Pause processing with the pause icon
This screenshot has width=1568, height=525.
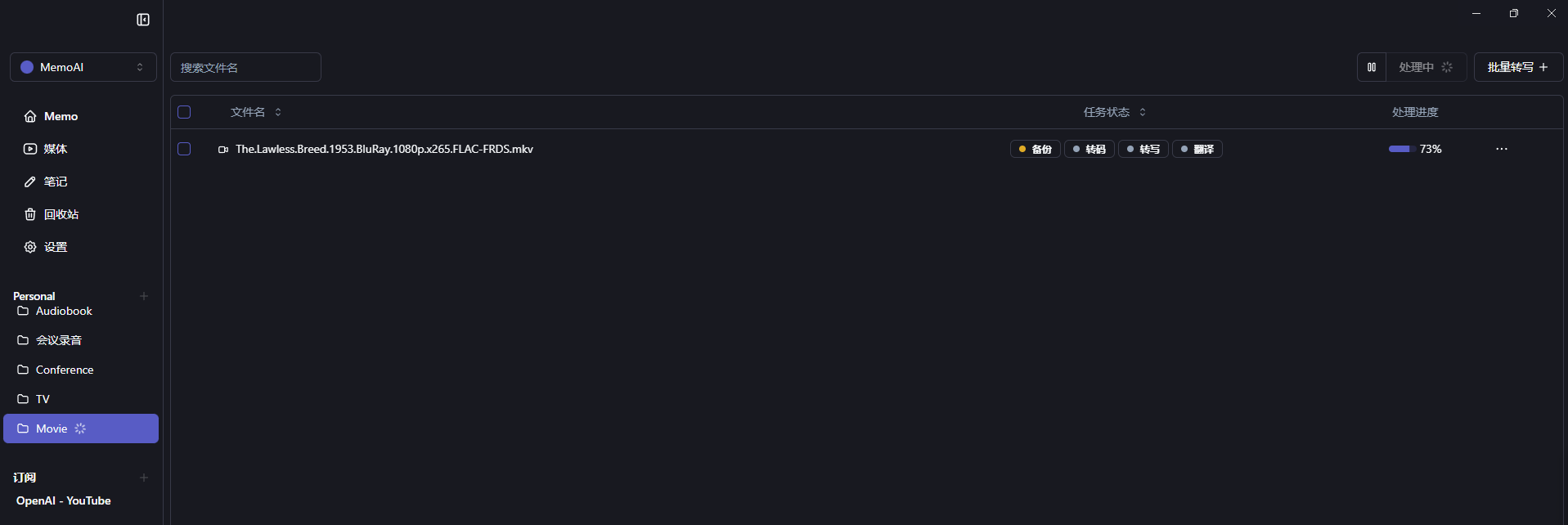pyautogui.click(x=1372, y=67)
